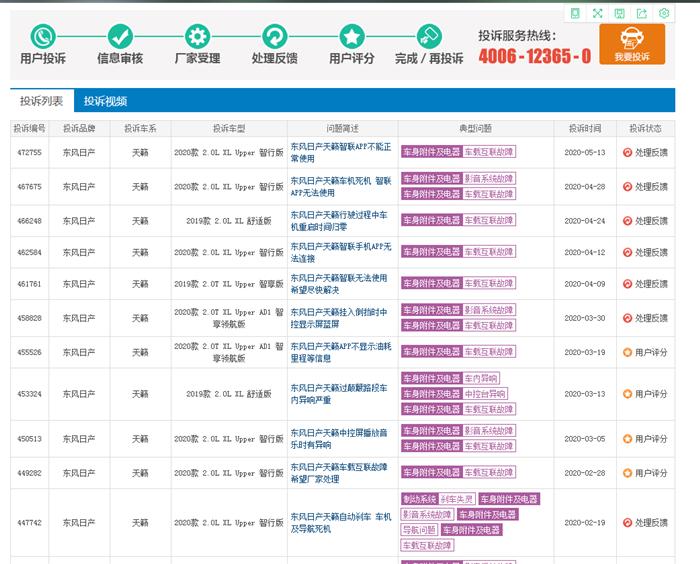Screen dimensions: 700x564
Task: Click the 用户评分 icon for complaint 450513
Action: 627,439
